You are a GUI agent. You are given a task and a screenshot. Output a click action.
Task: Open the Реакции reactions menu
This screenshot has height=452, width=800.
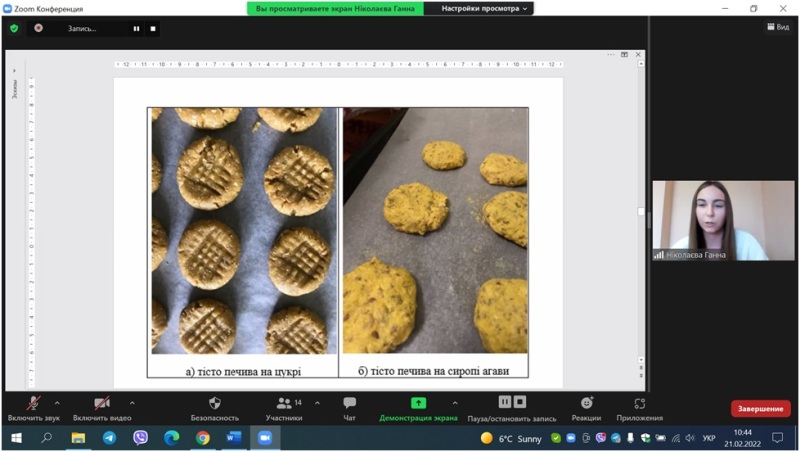click(x=586, y=409)
